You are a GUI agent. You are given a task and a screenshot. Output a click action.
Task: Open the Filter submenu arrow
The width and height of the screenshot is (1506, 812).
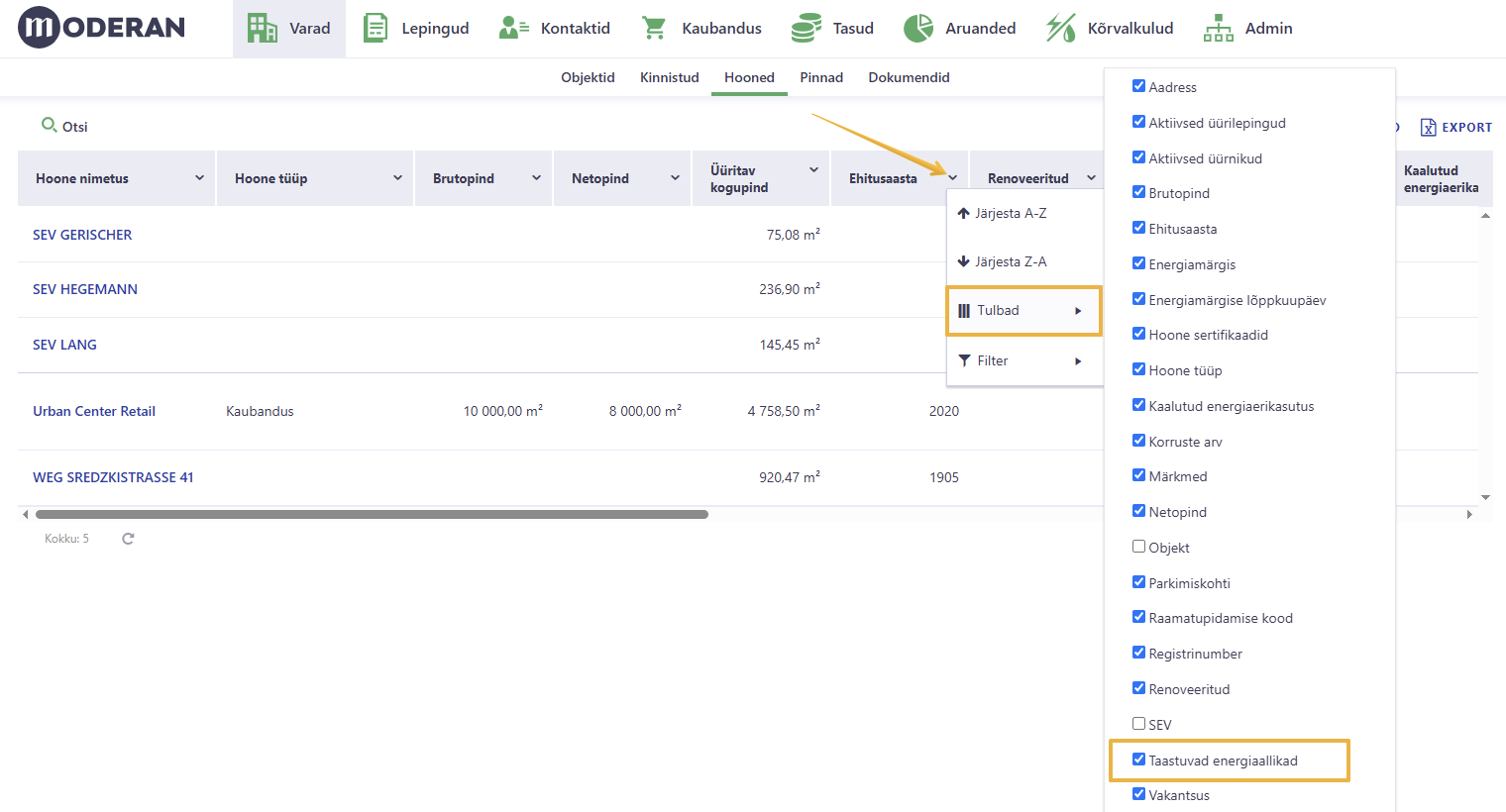pos(1078,361)
